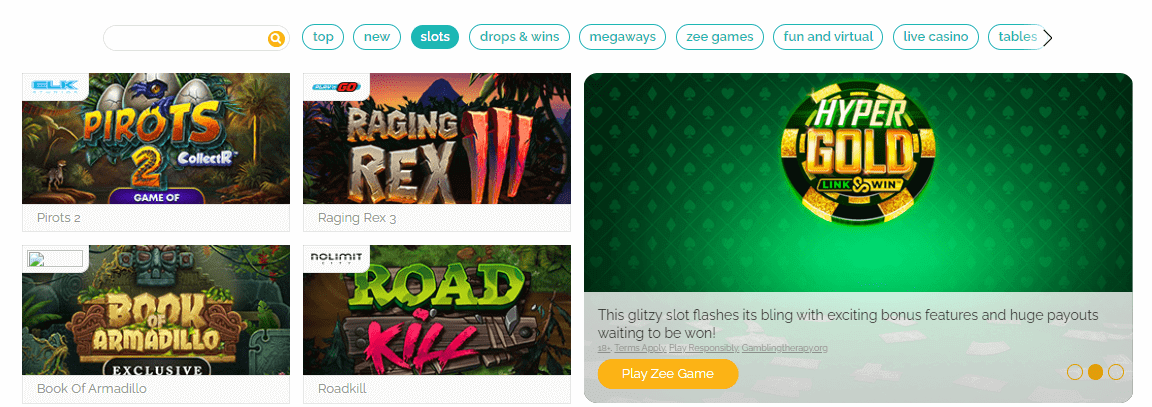
Task: Click the orange search magnifier icon
Action: pos(276,38)
